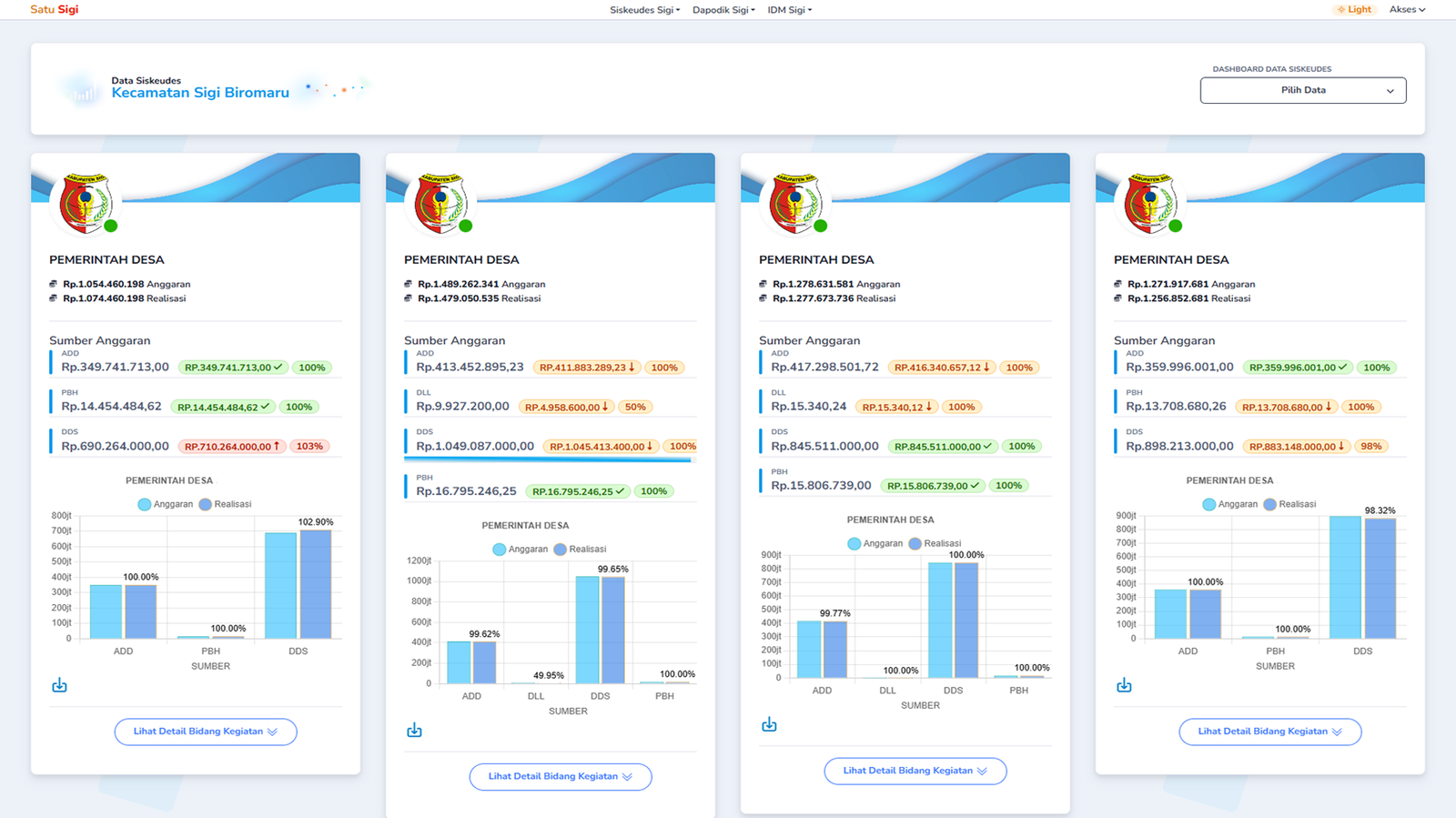This screenshot has width=1456, height=818.
Task: Expand the Akses dropdown
Action: coord(1407,10)
